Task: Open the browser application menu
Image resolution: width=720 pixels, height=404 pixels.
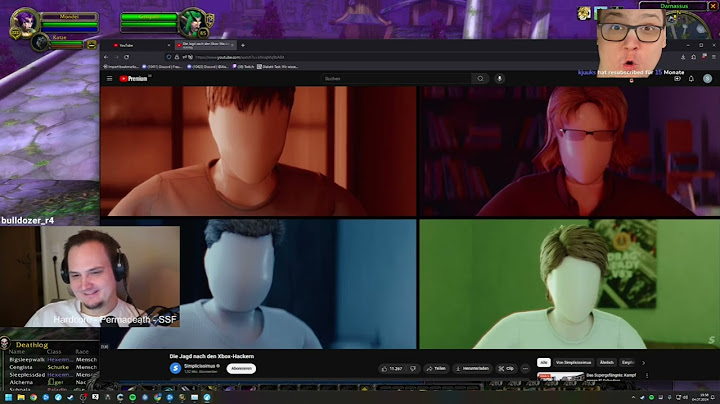Action: click(x=714, y=57)
